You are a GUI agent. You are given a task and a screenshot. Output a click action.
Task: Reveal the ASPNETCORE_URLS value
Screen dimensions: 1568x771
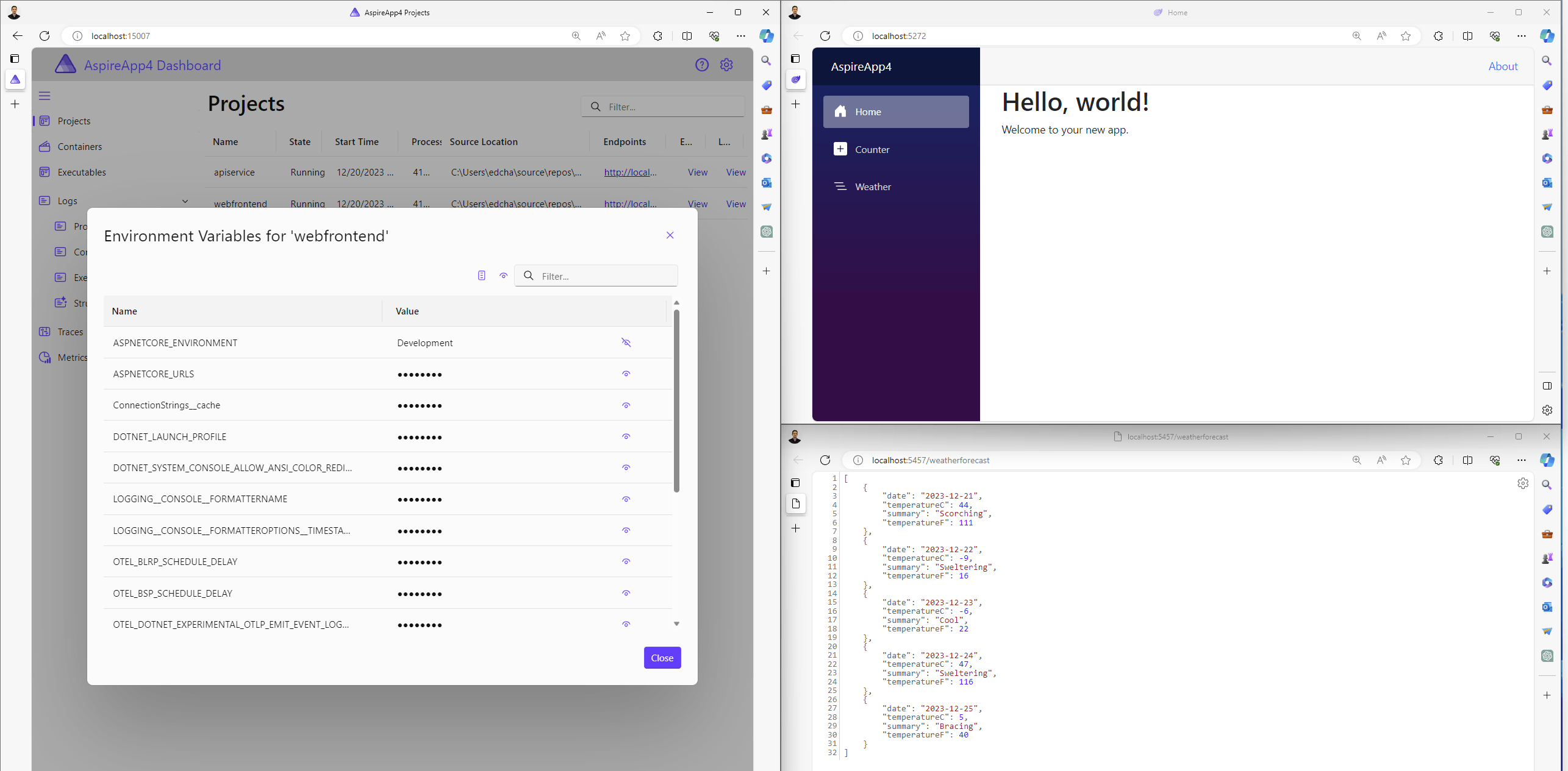click(x=626, y=374)
